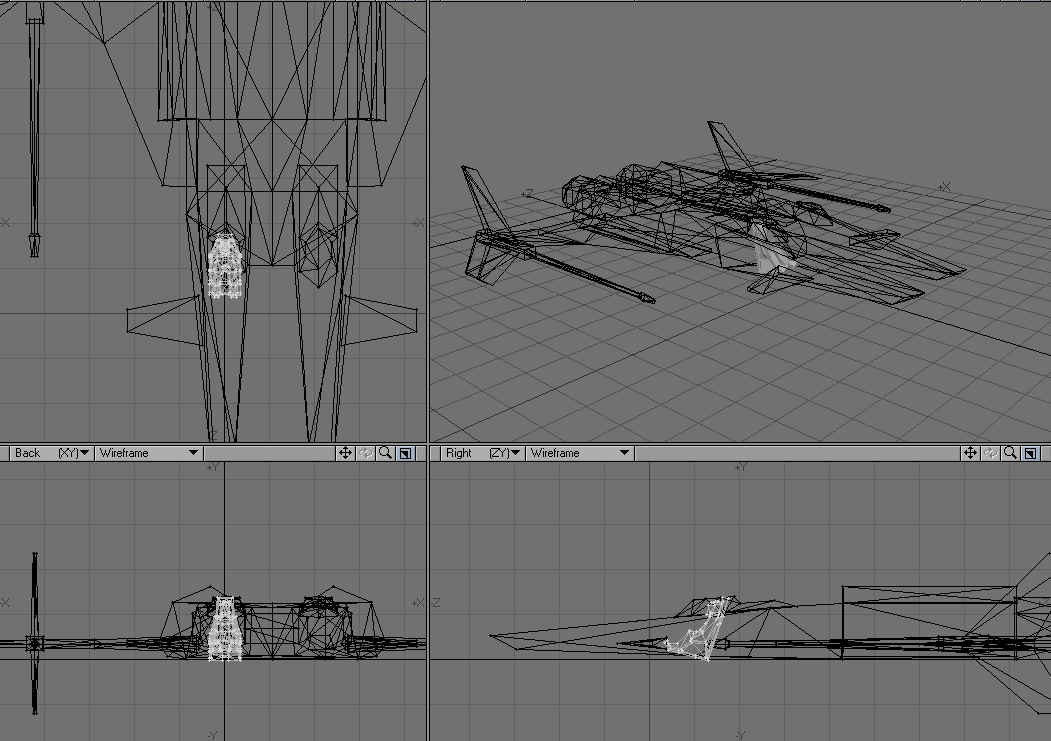Expand Wireframe render style in Back viewport
Viewport: 1051px width, 741px height.
click(148, 453)
